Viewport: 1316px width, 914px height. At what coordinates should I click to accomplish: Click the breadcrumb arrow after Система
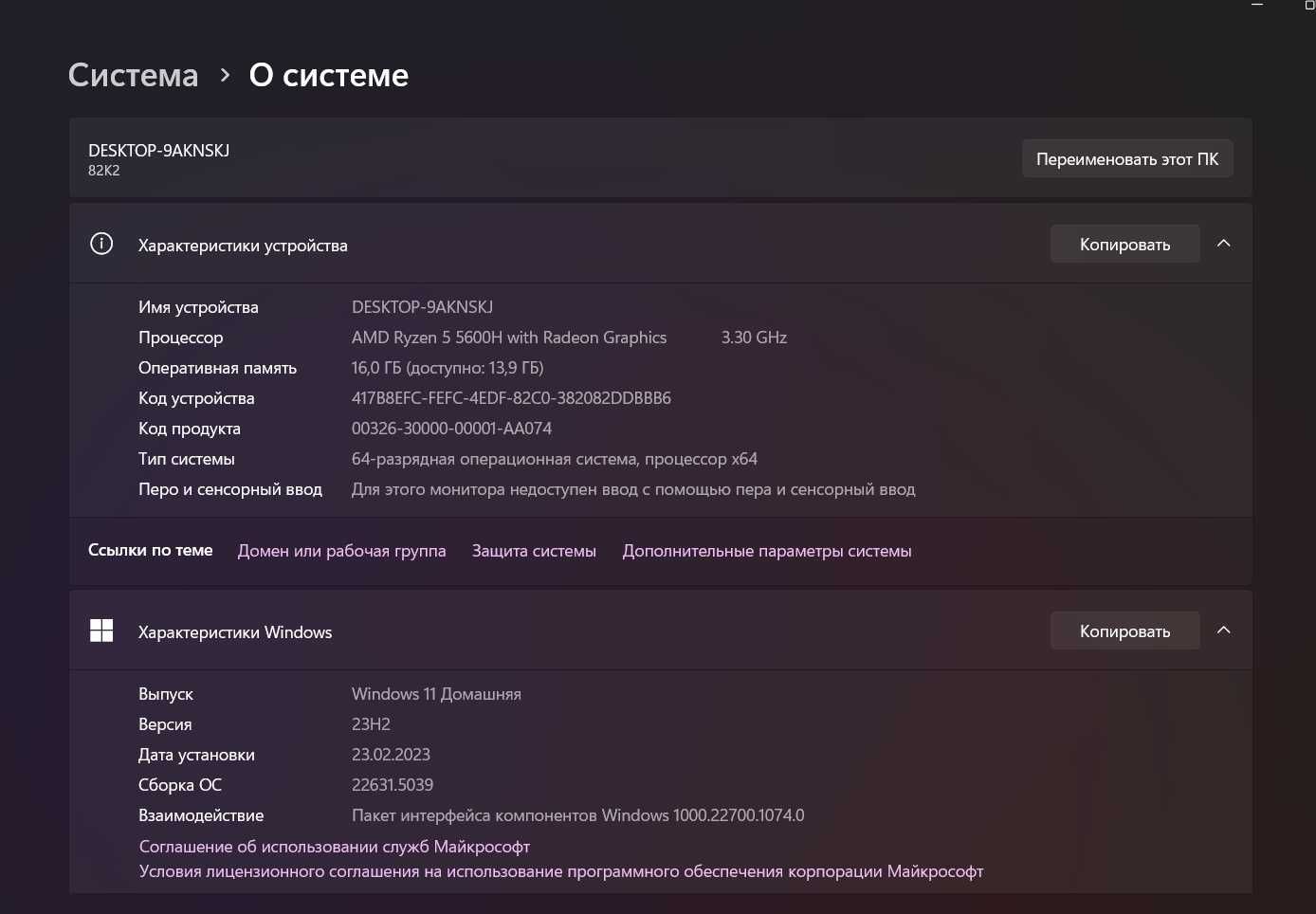pos(225,75)
